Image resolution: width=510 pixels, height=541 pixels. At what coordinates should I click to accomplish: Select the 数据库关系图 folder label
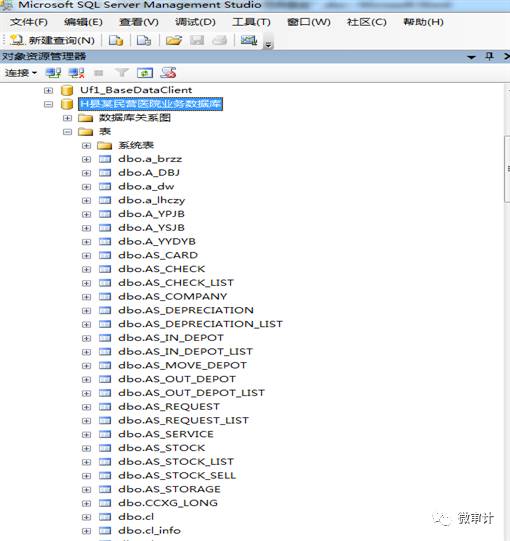pyautogui.click(x=135, y=118)
